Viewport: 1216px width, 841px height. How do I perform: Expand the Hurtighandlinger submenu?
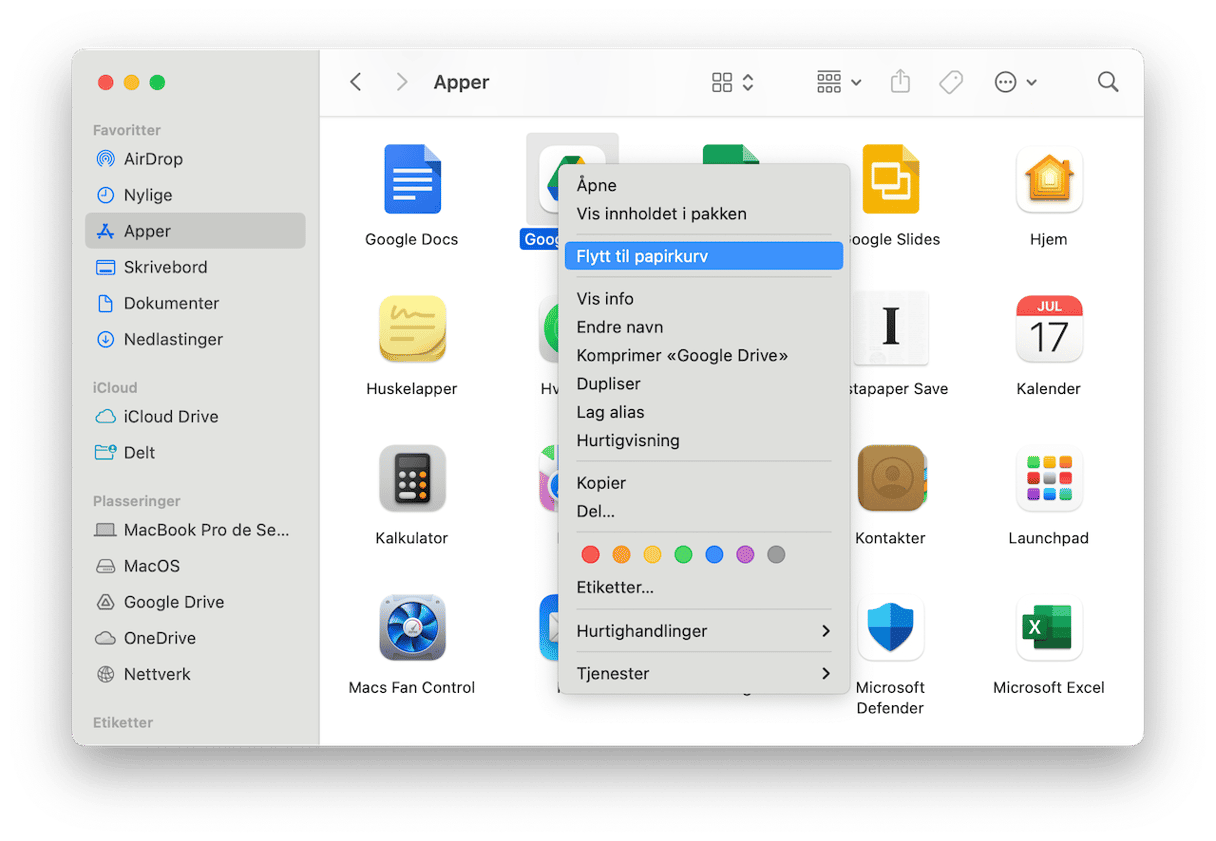[704, 631]
